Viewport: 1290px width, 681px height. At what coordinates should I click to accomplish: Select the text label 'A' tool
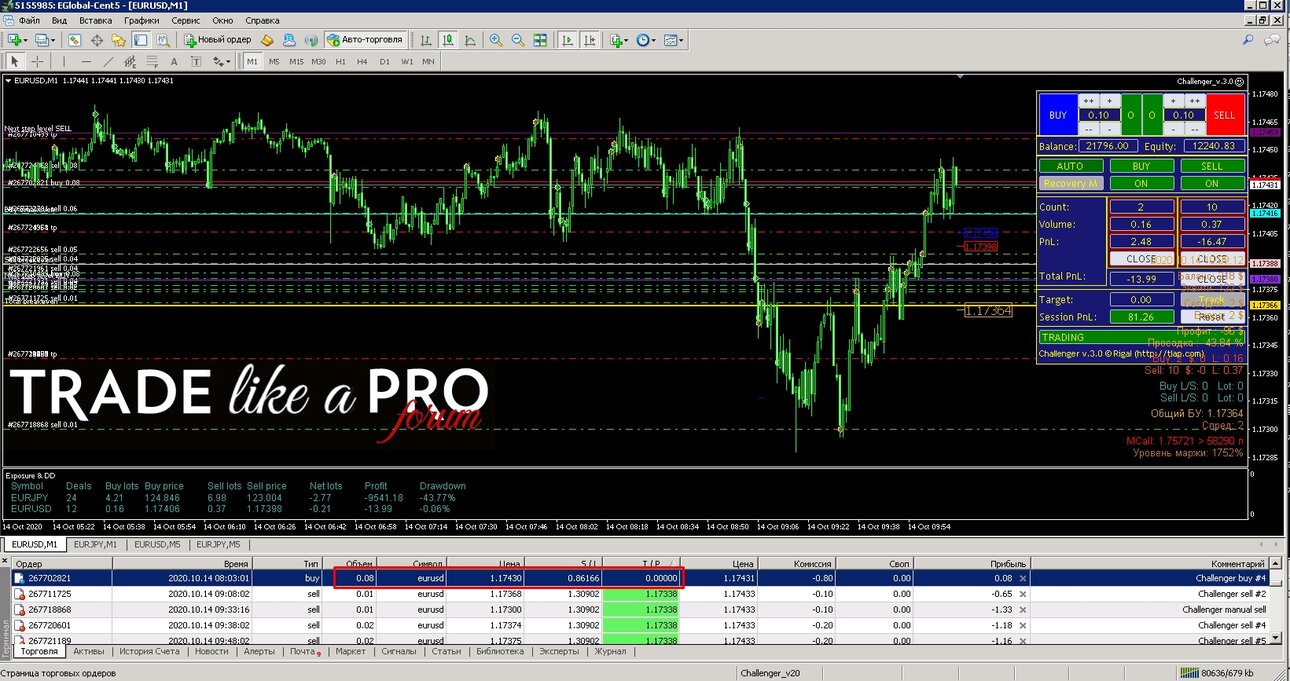(x=174, y=61)
